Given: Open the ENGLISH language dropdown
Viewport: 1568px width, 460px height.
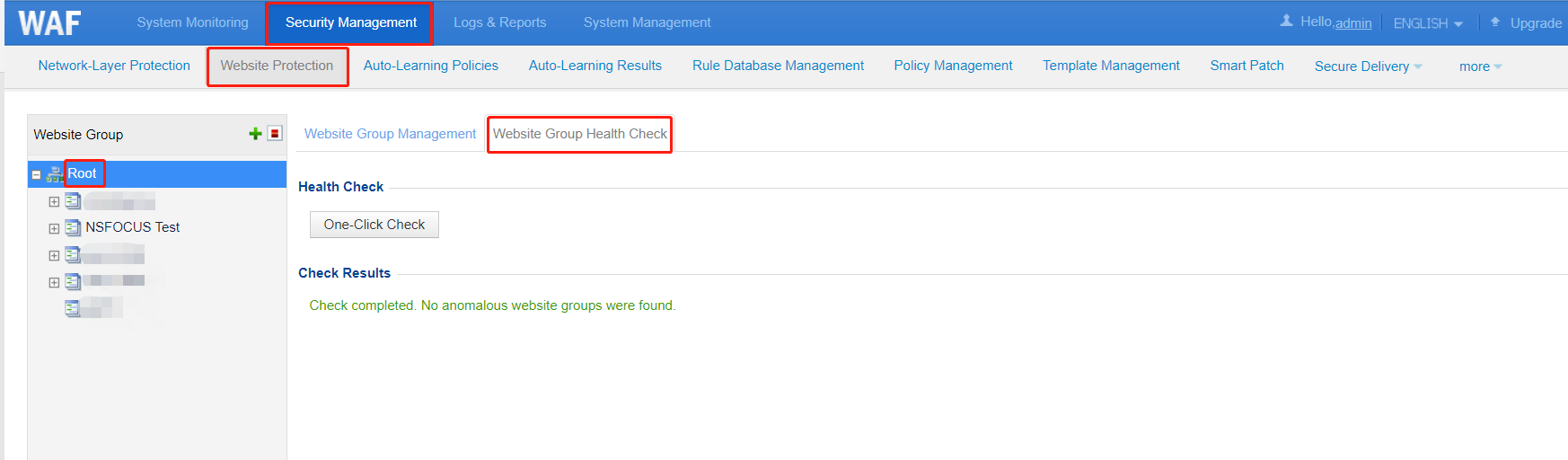Looking at the screenshot, I should coord(1427,23).
